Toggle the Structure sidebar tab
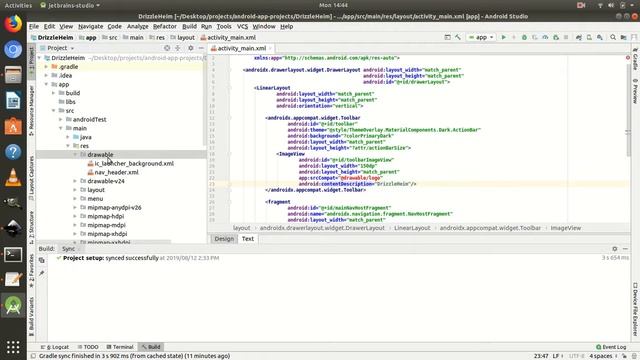 click(31, 227)
